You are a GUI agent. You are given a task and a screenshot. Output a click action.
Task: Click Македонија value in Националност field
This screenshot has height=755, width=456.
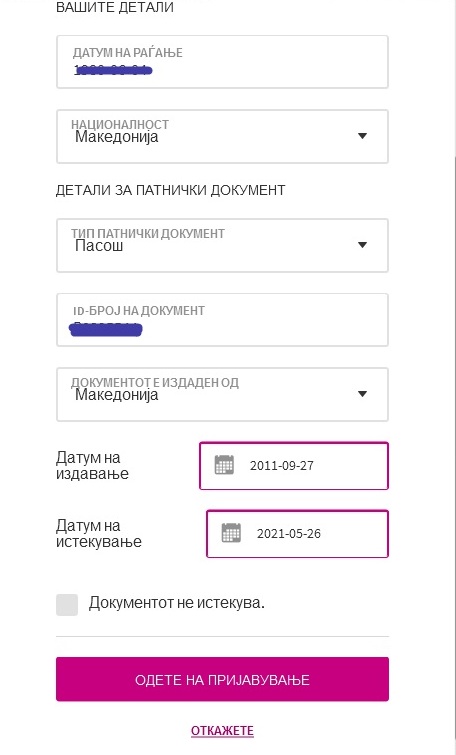(x=117, y=137)
